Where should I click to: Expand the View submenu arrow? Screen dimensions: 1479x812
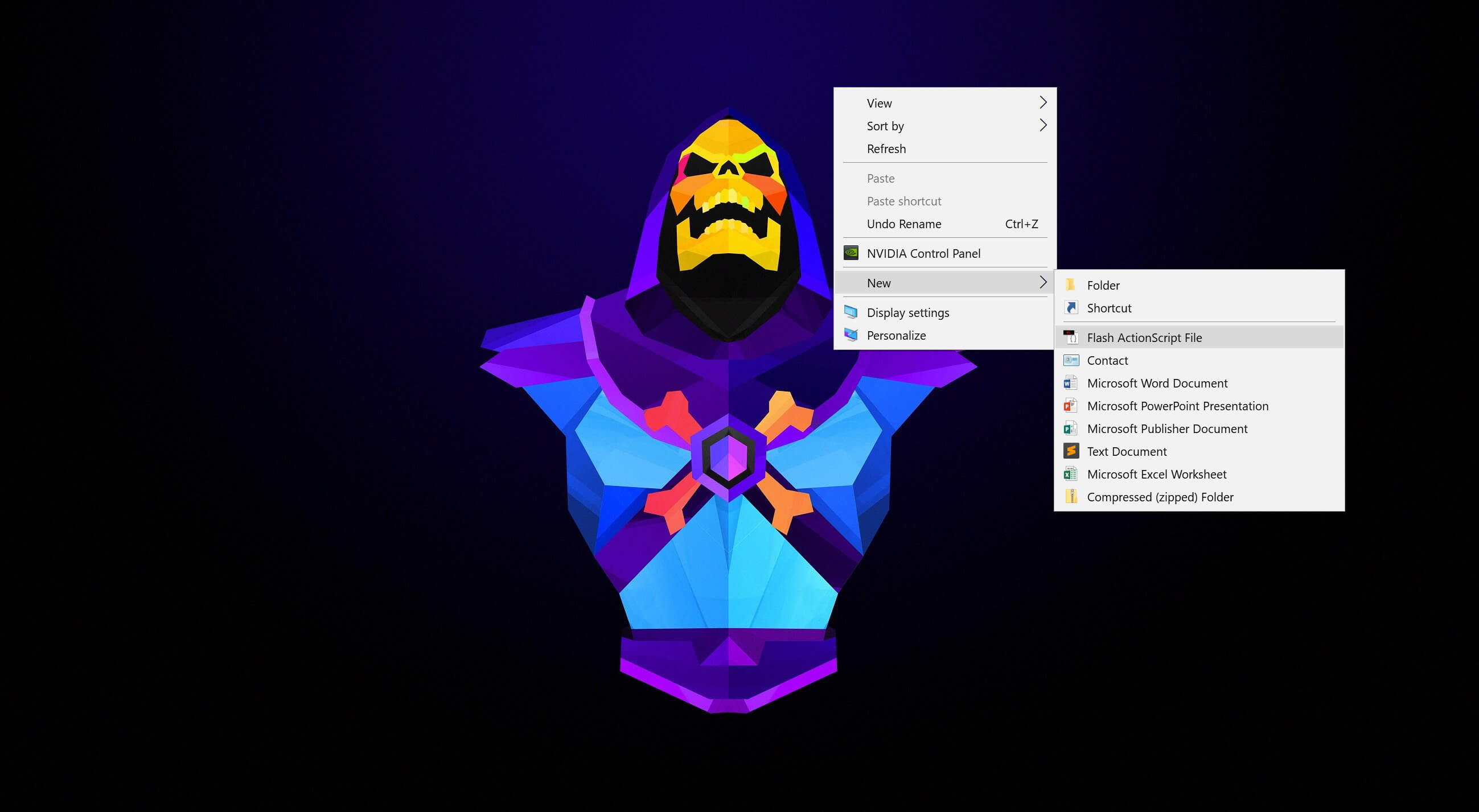[x=1043, y=103]
